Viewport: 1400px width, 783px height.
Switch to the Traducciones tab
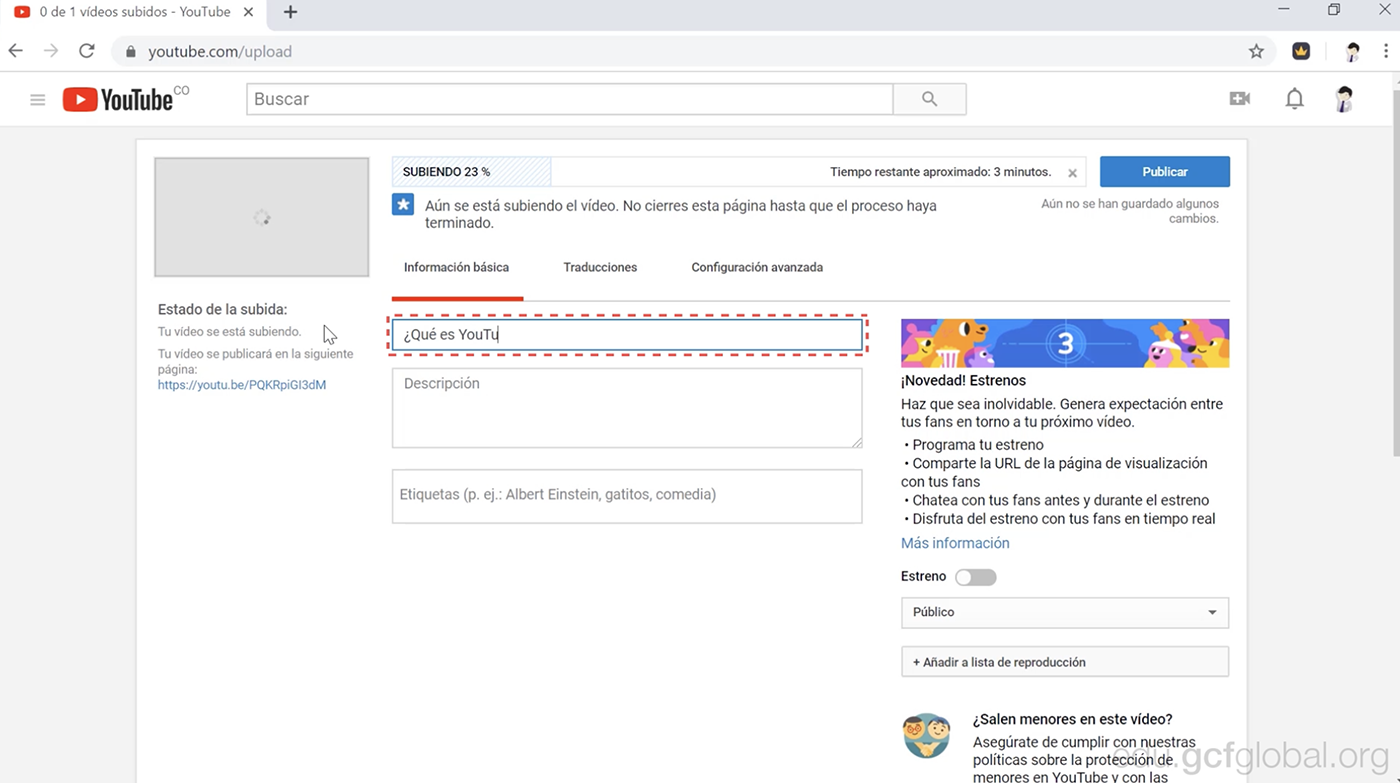600,268
